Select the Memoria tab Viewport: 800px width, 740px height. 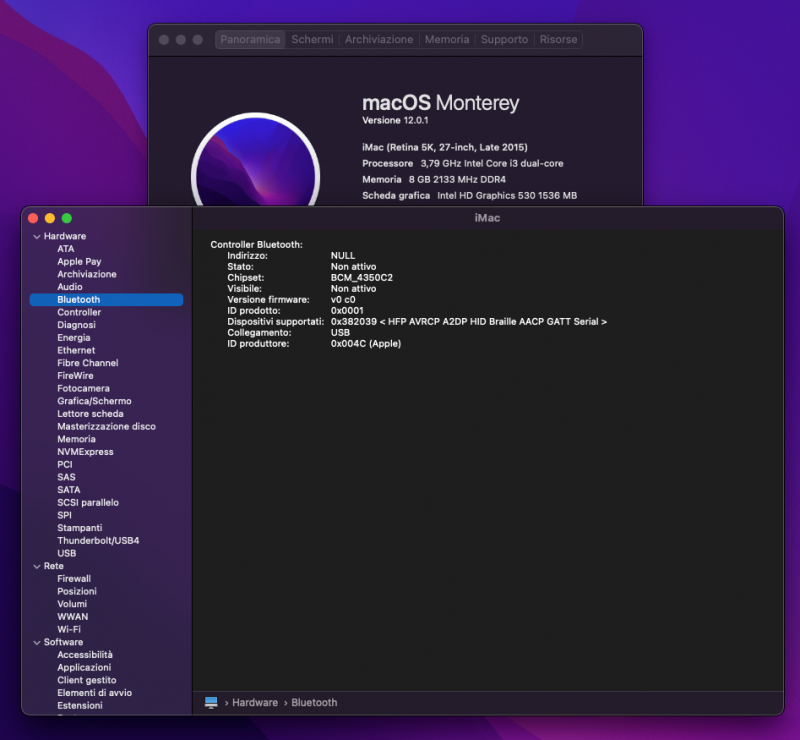coord(446,40)
